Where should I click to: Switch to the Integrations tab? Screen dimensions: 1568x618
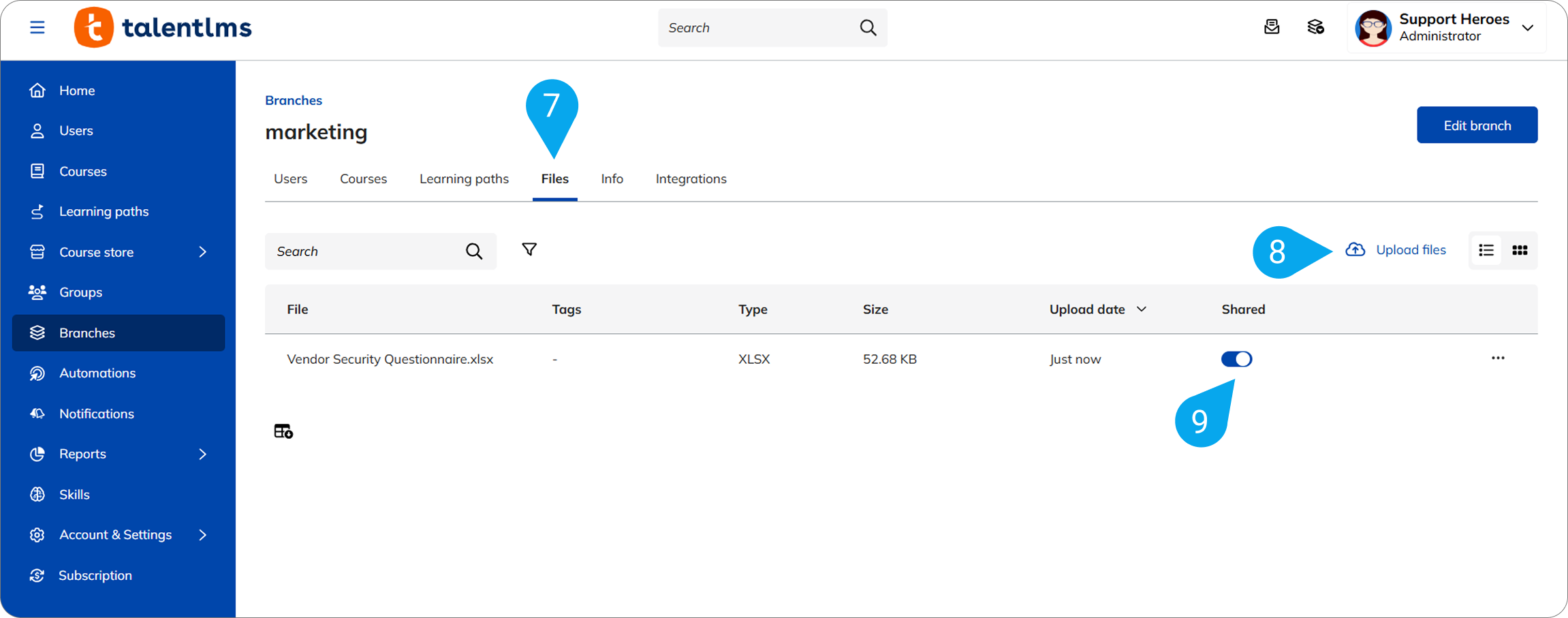(691, 179)
